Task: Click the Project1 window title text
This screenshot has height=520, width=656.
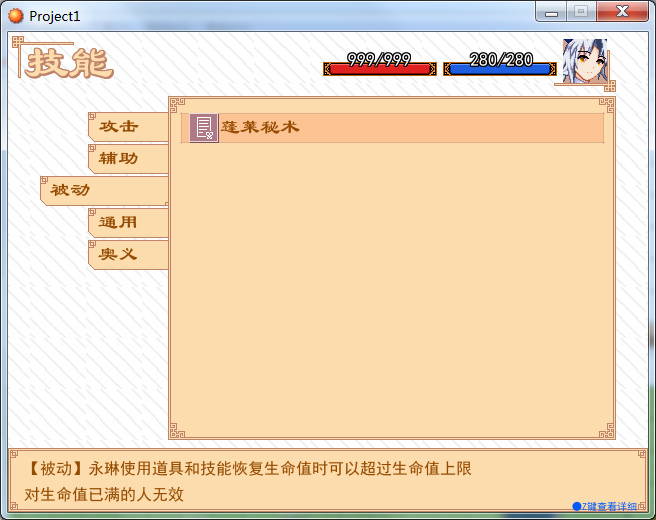Action: (55, 16)
